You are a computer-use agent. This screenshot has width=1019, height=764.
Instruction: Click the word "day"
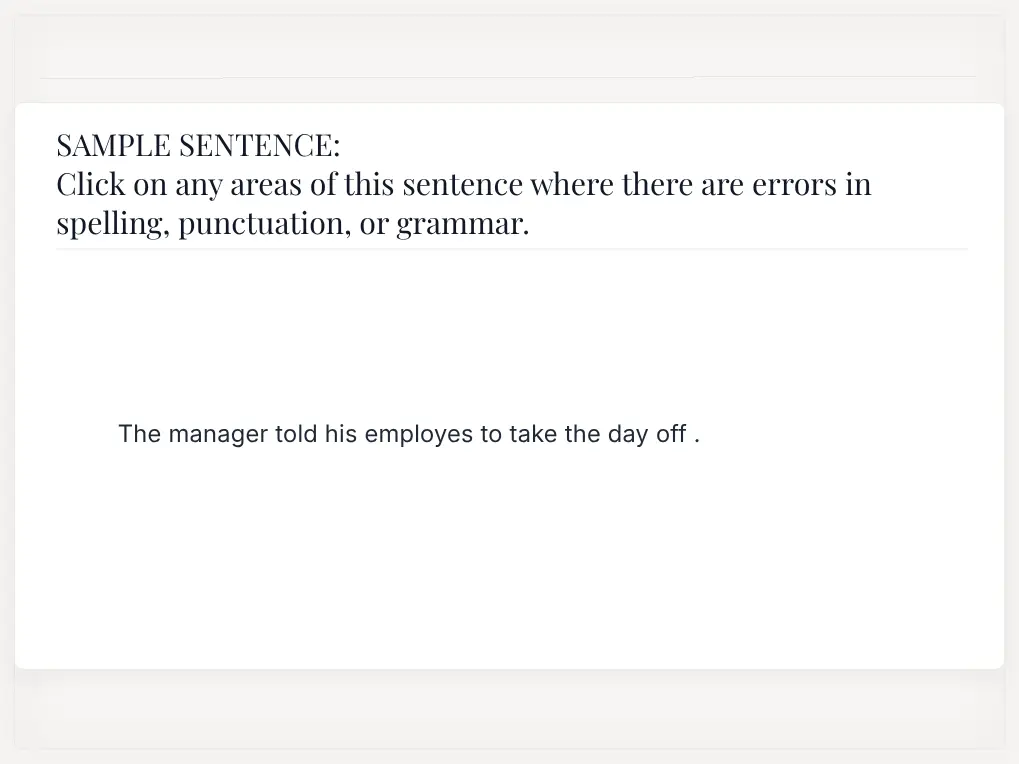pyautogui.click(x=628, y=435)
